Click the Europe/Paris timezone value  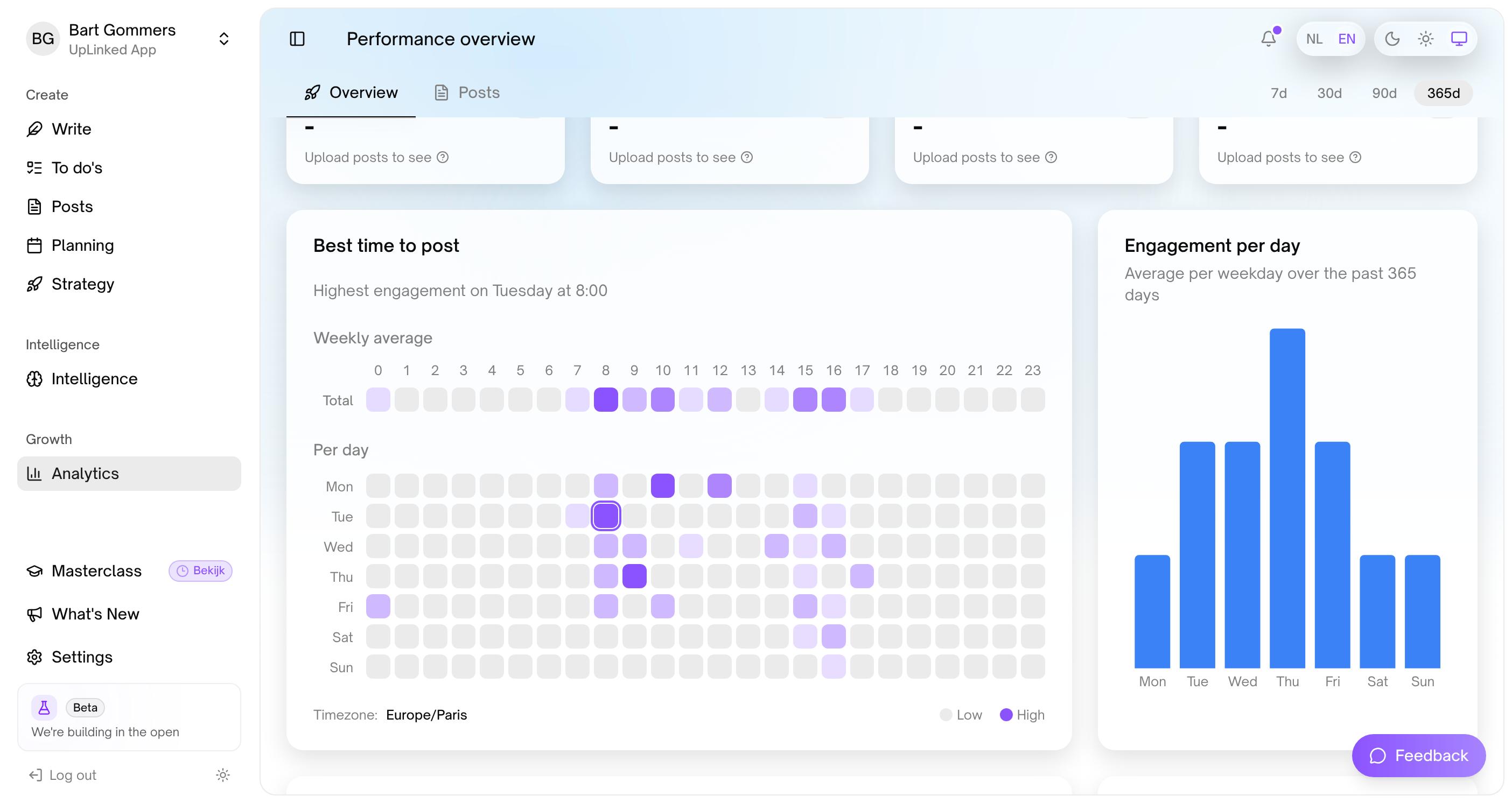[426, 715]
